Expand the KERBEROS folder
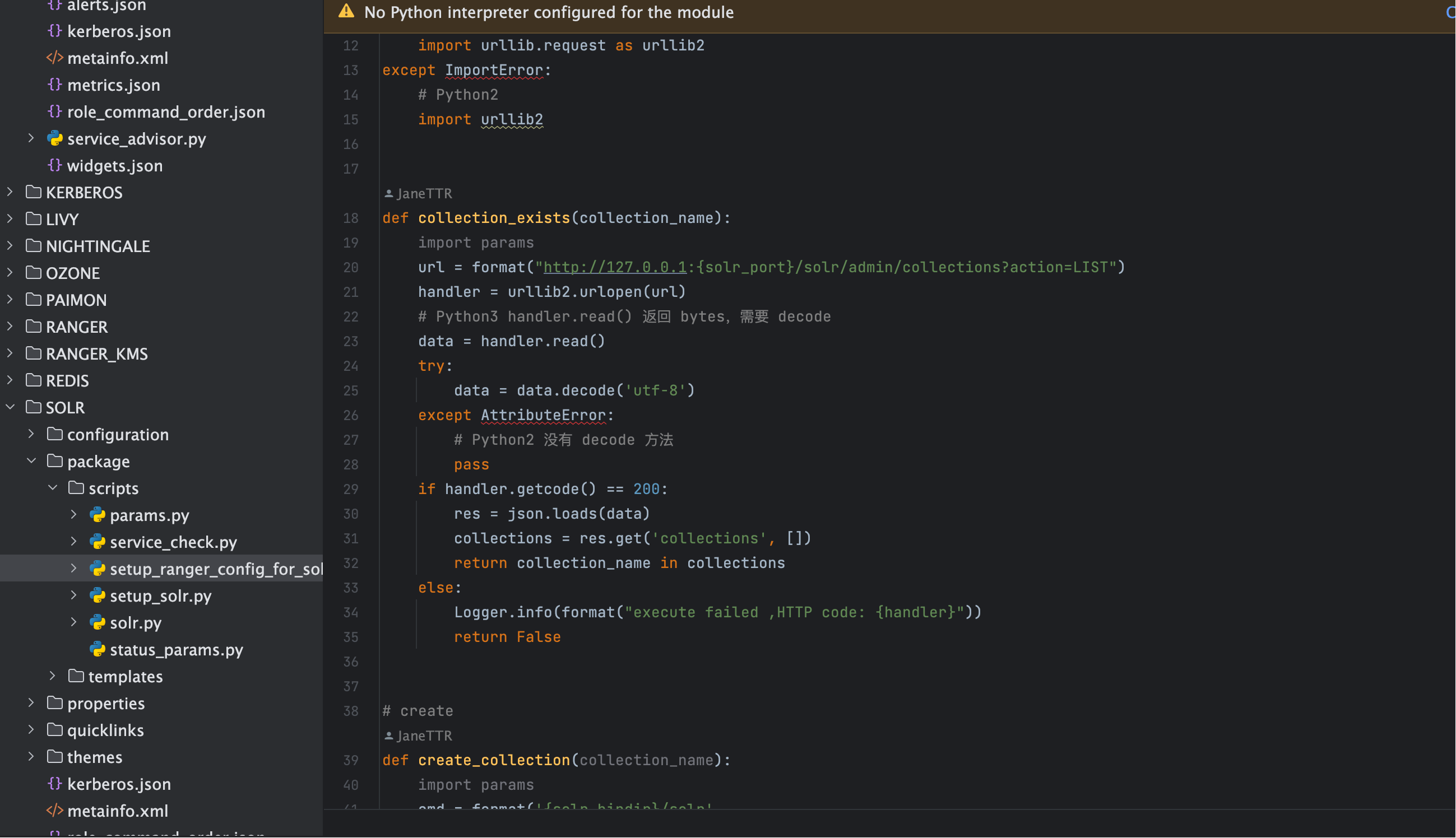 [10, 192]
